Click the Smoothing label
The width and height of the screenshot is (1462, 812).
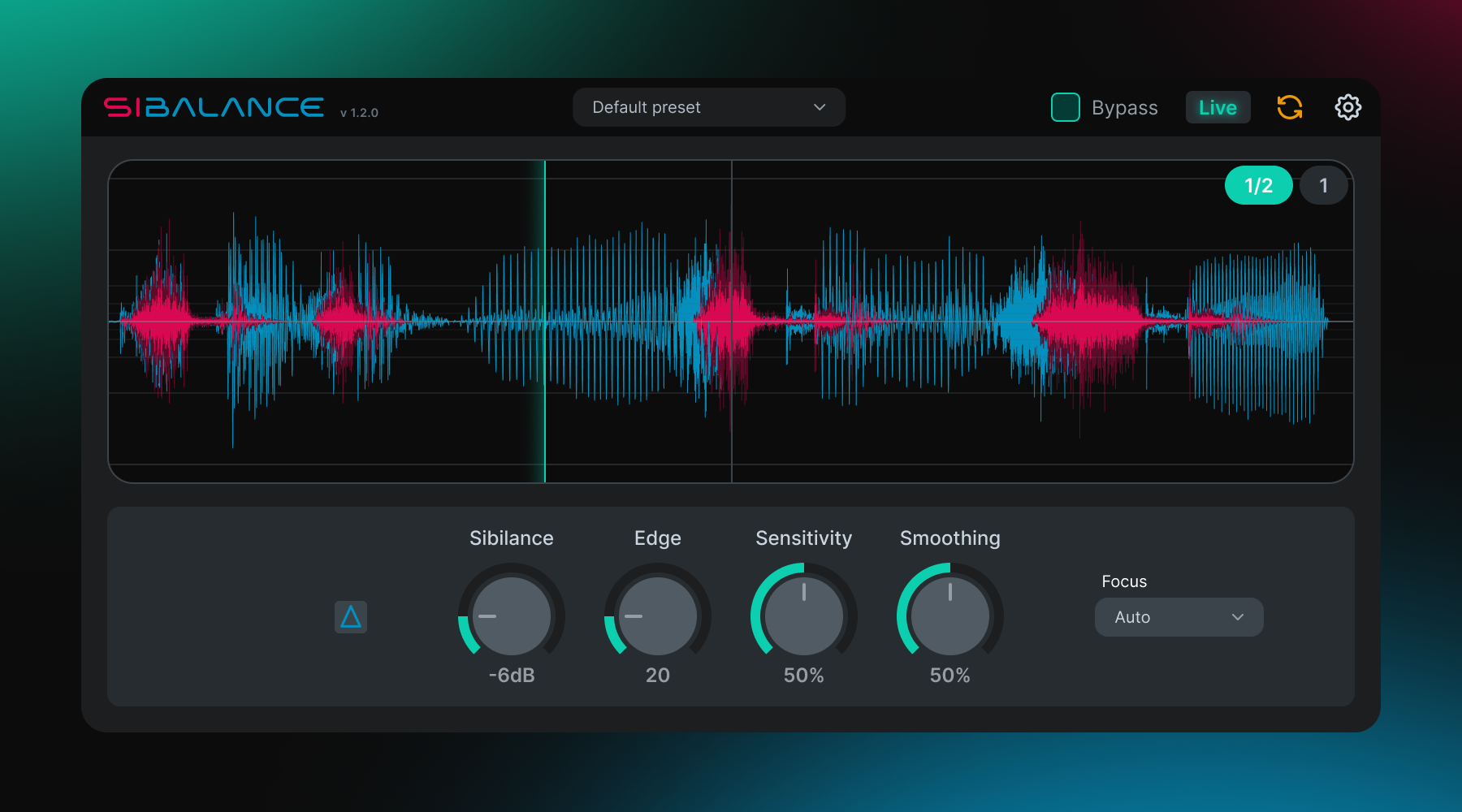pyautogui.click(x=950, y=538)
